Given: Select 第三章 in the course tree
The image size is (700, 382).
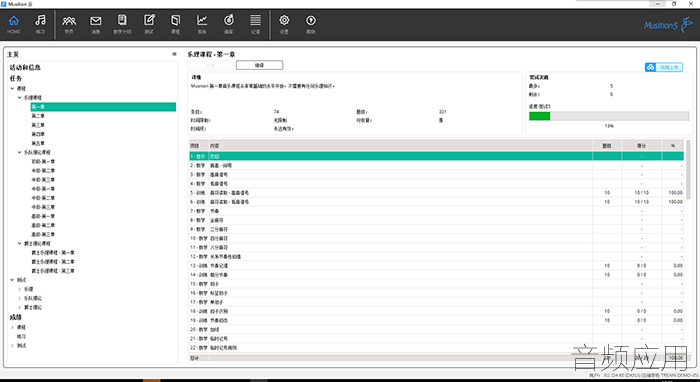Looking at the screenshot, I should (x=38, y=125).
